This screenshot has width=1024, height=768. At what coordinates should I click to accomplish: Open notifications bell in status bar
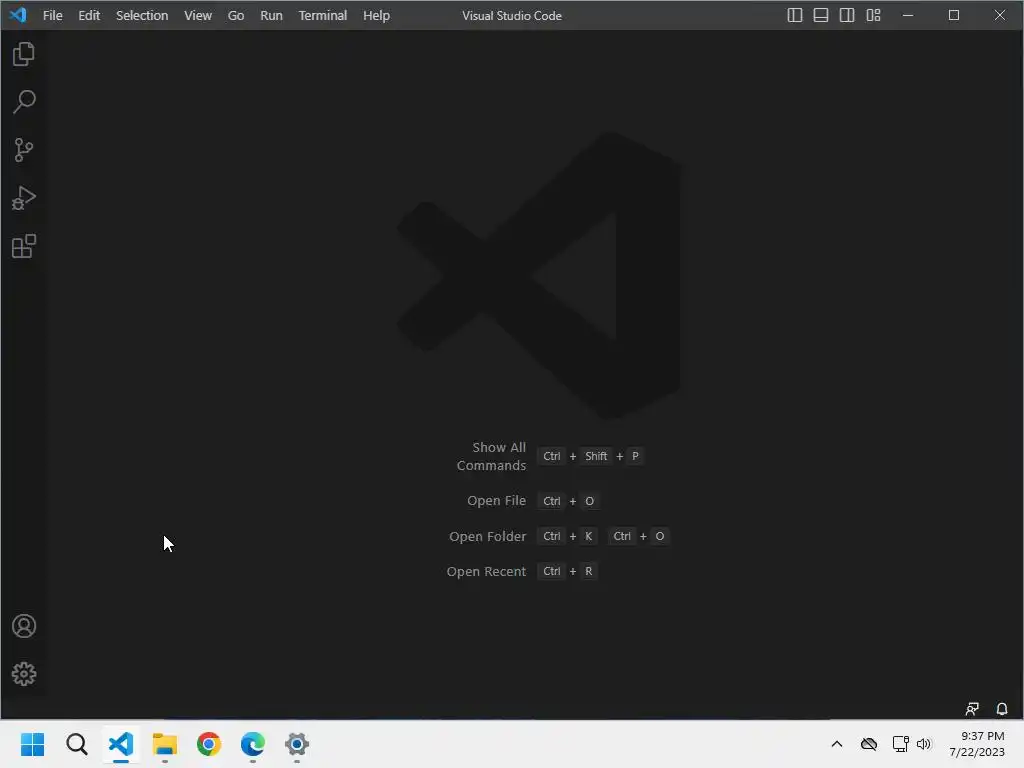pyautogui.click(x=1002, y=709)
